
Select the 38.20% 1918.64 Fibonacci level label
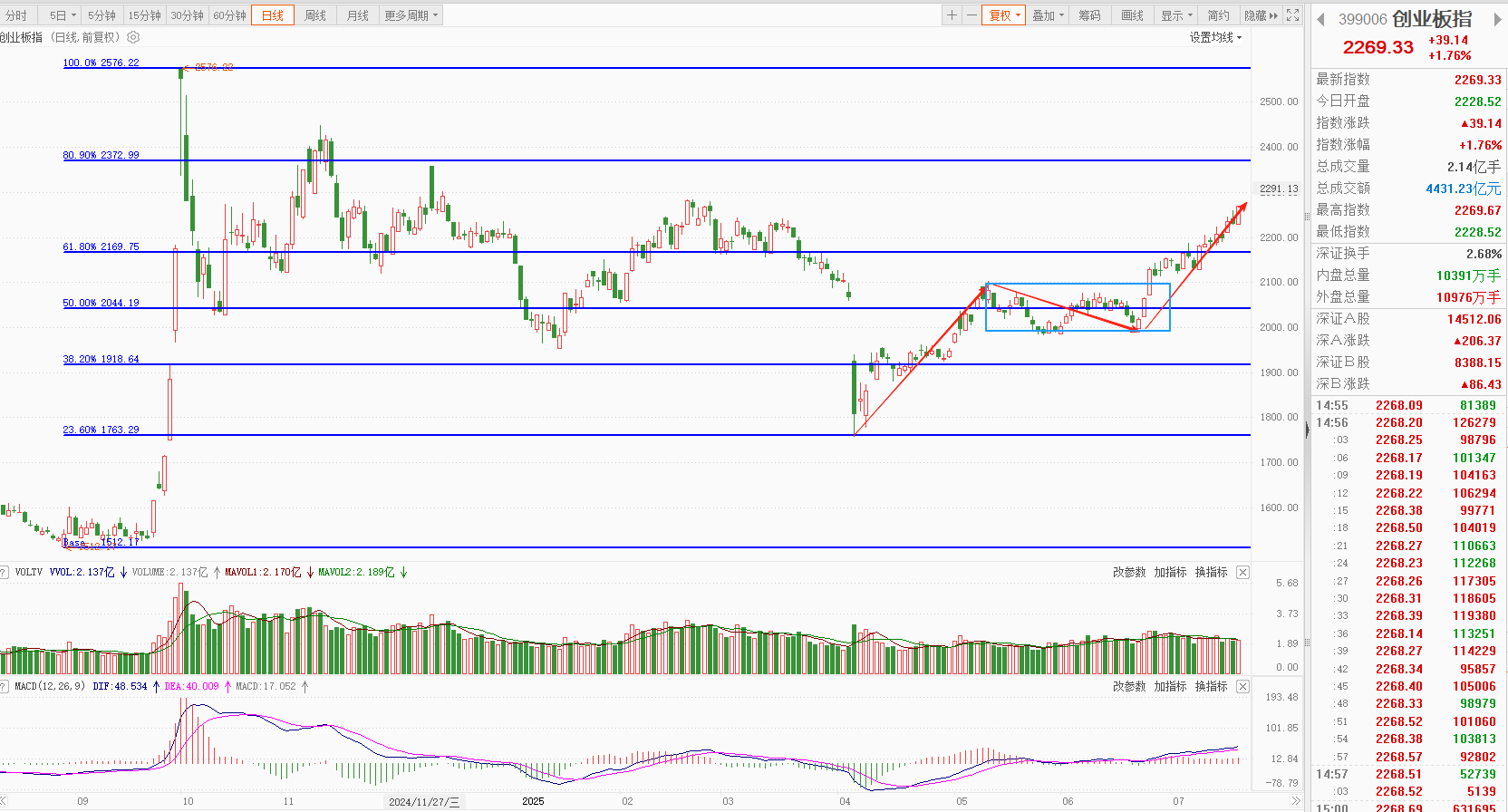101,359
